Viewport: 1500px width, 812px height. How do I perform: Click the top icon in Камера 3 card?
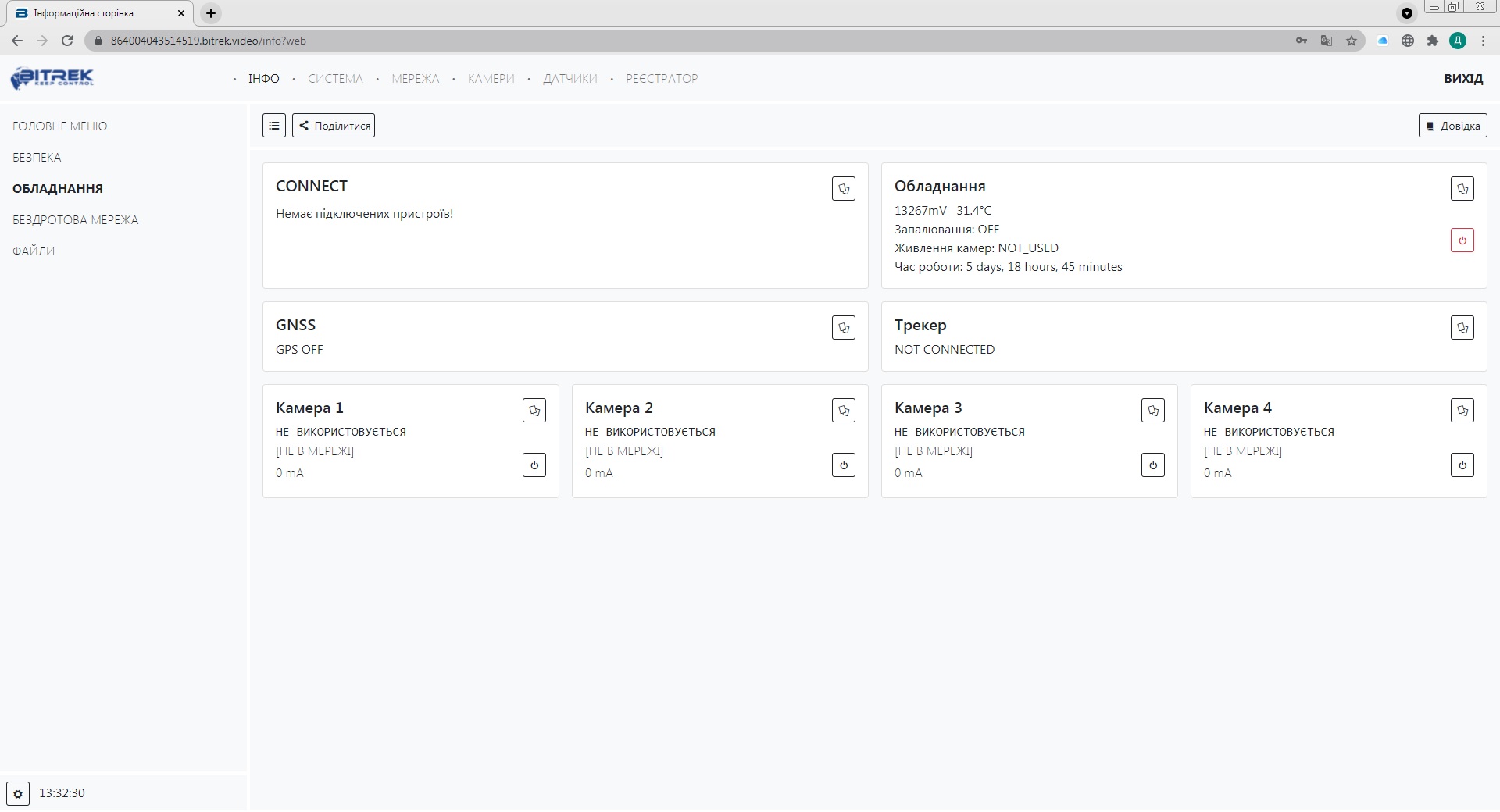click(x=1152, y=411)
